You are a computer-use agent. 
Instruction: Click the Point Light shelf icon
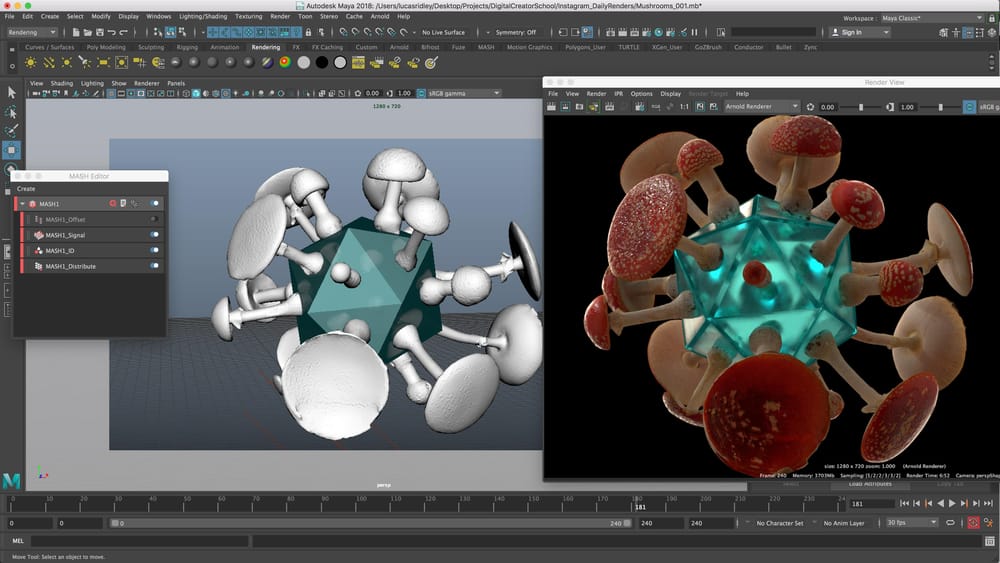(x=66, y=62)
